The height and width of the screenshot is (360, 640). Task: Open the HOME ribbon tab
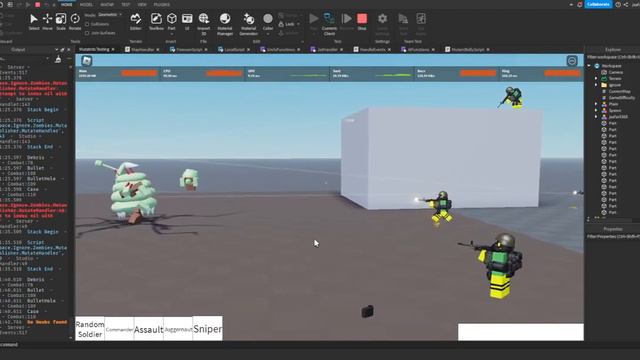click(67, 4)
